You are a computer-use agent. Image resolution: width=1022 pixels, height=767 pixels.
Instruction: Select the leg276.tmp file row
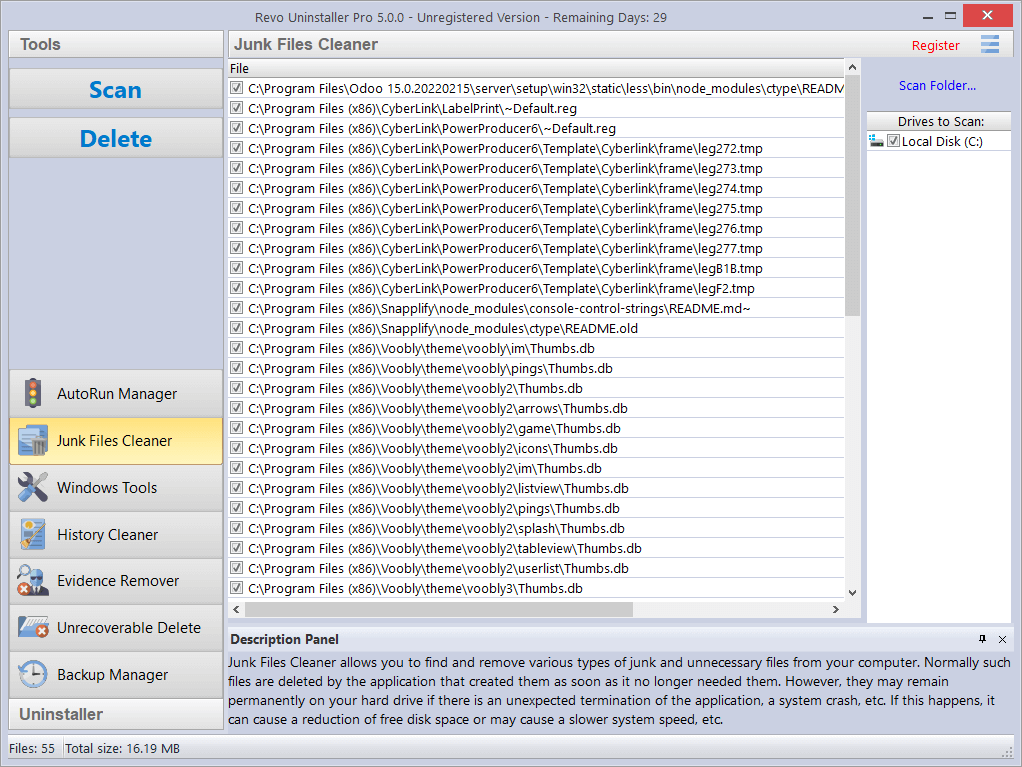tap(536, 228)
